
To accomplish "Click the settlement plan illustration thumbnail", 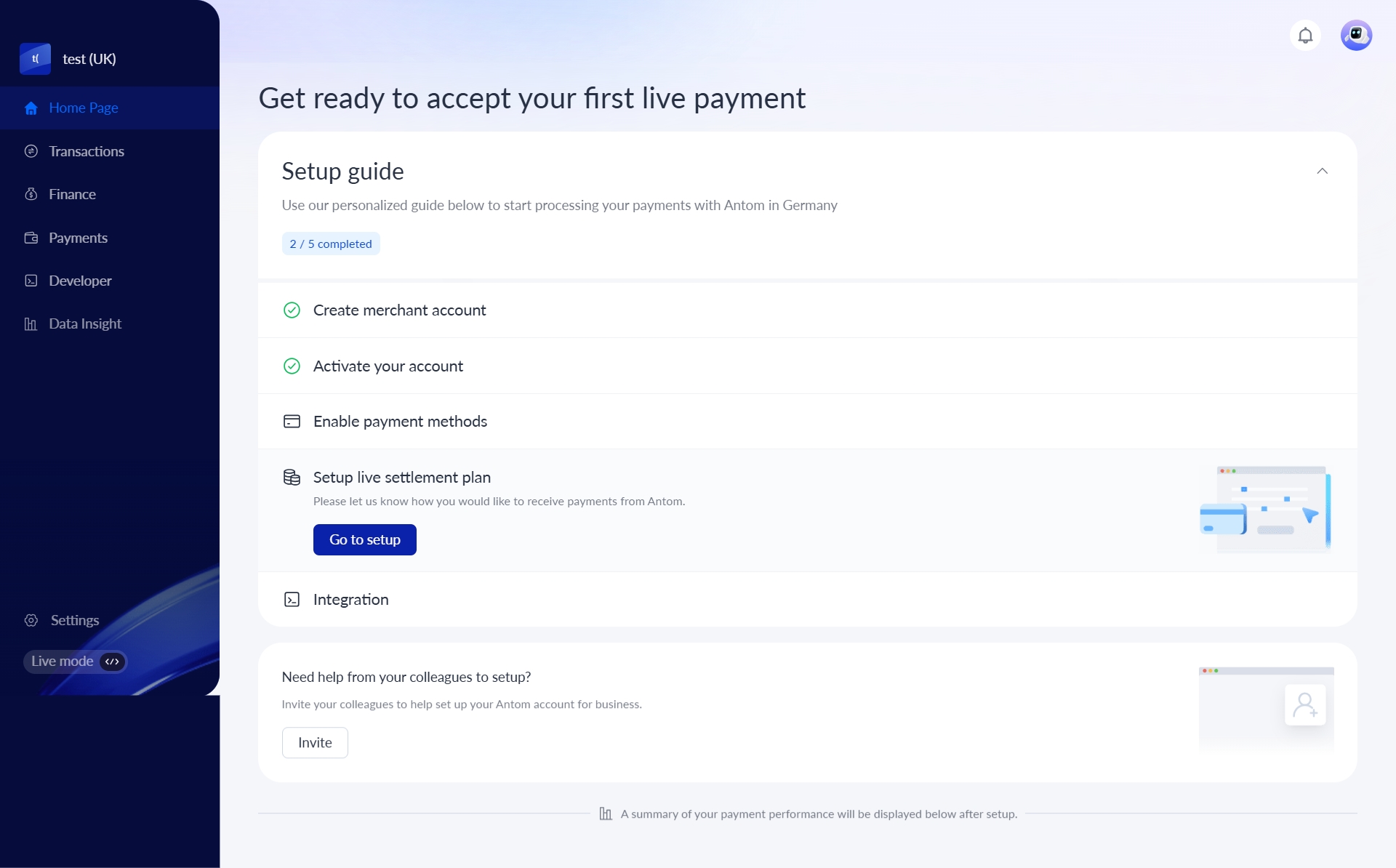I will tap(1265, 509).
